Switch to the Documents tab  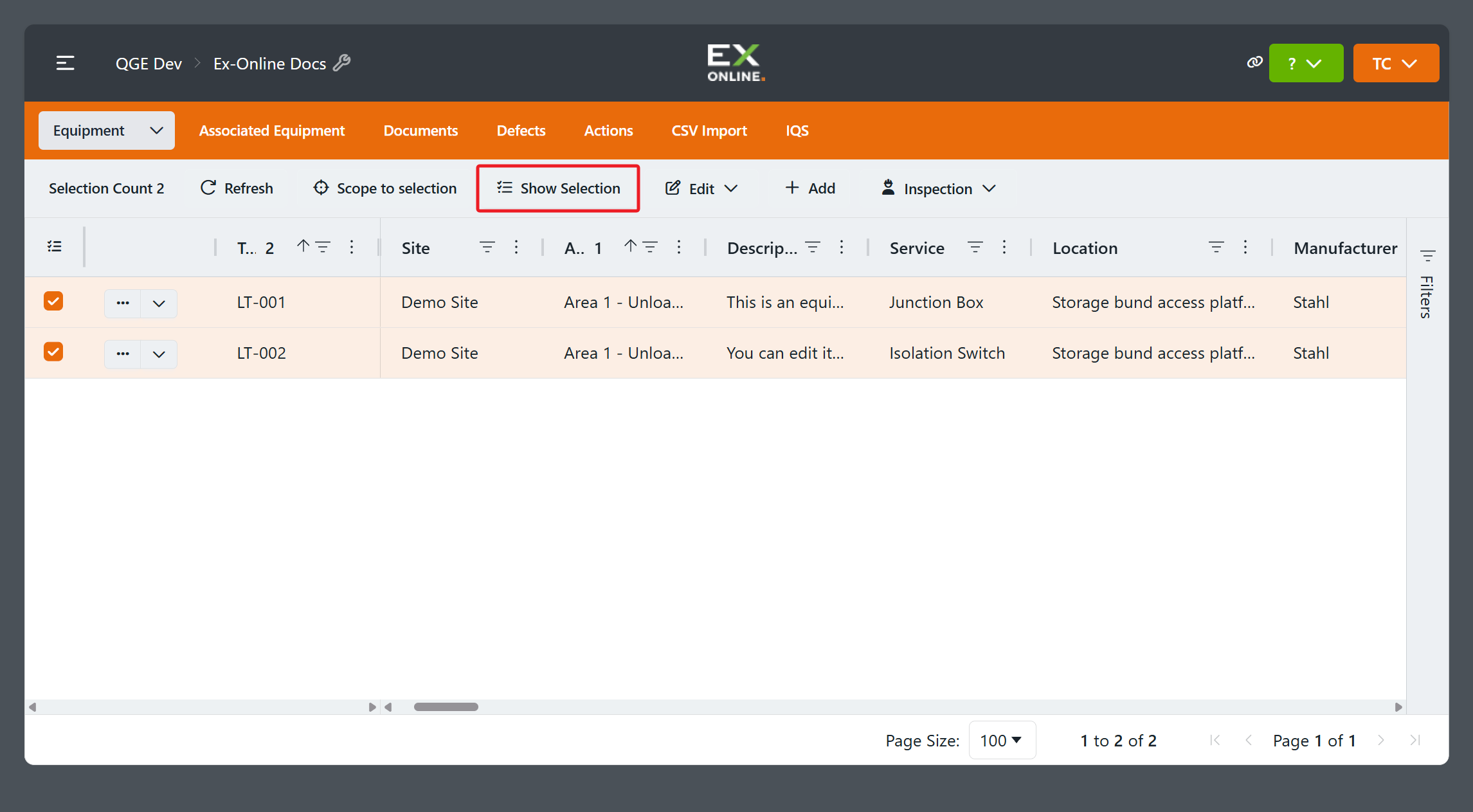pyautogui.click(x=420, y=131)
